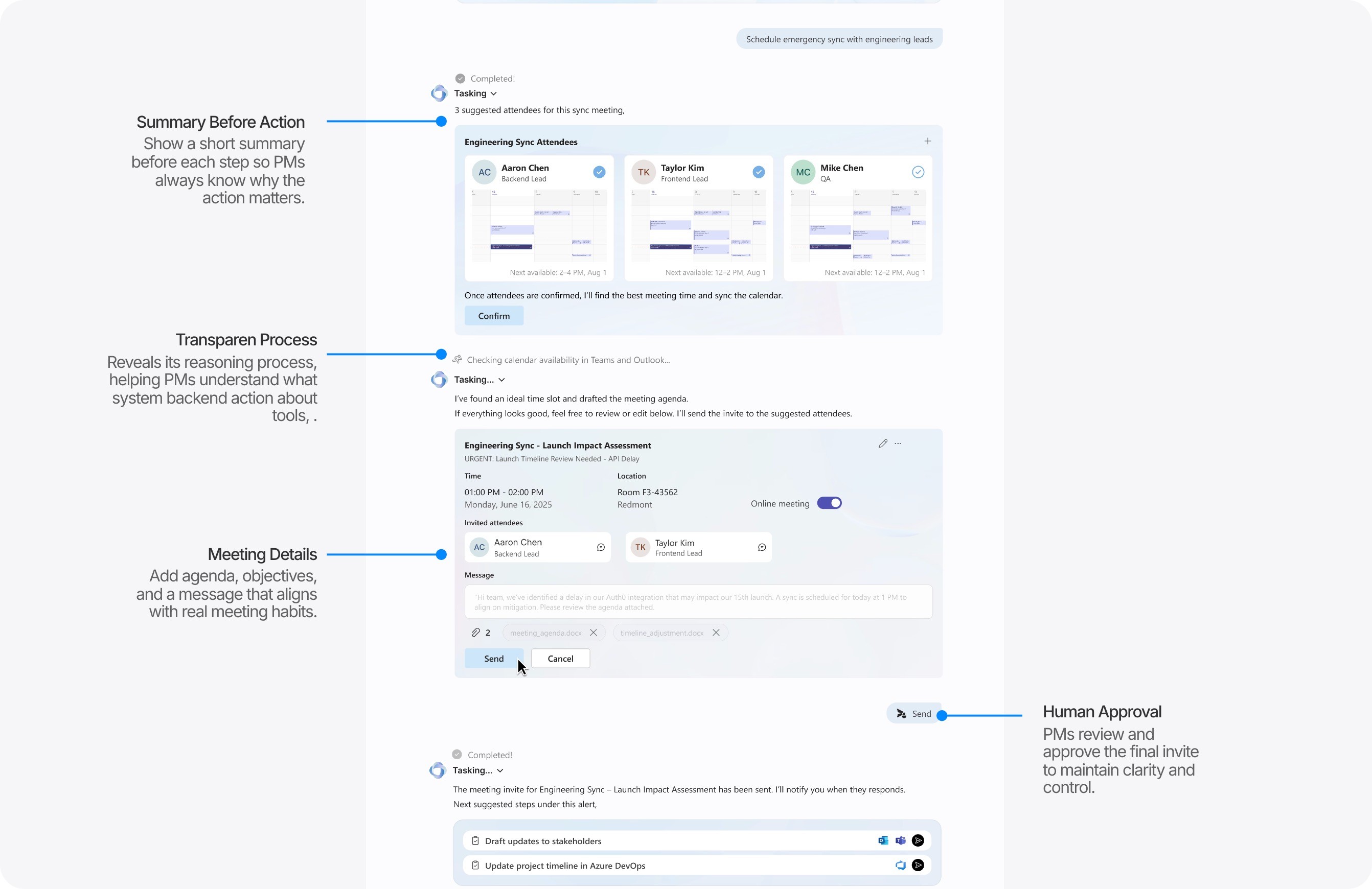Click Confirm attendees button

pyautogui.click(x=493, y=316)
